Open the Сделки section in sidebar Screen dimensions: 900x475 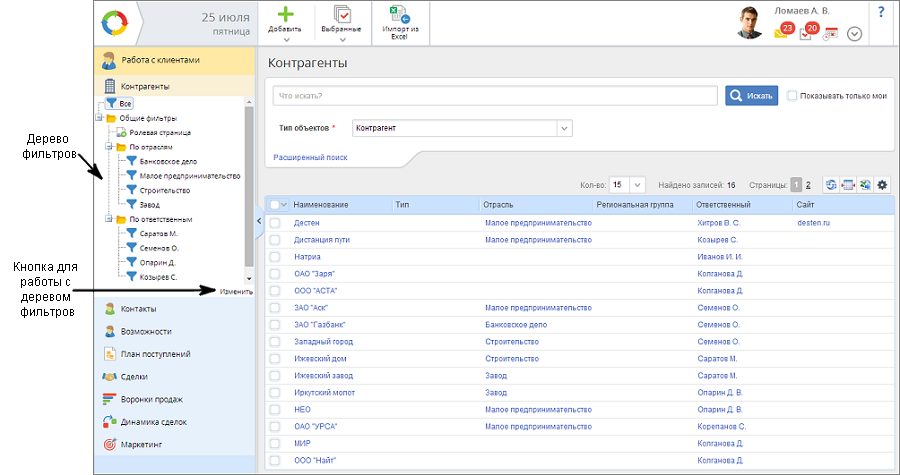point(133,377)
